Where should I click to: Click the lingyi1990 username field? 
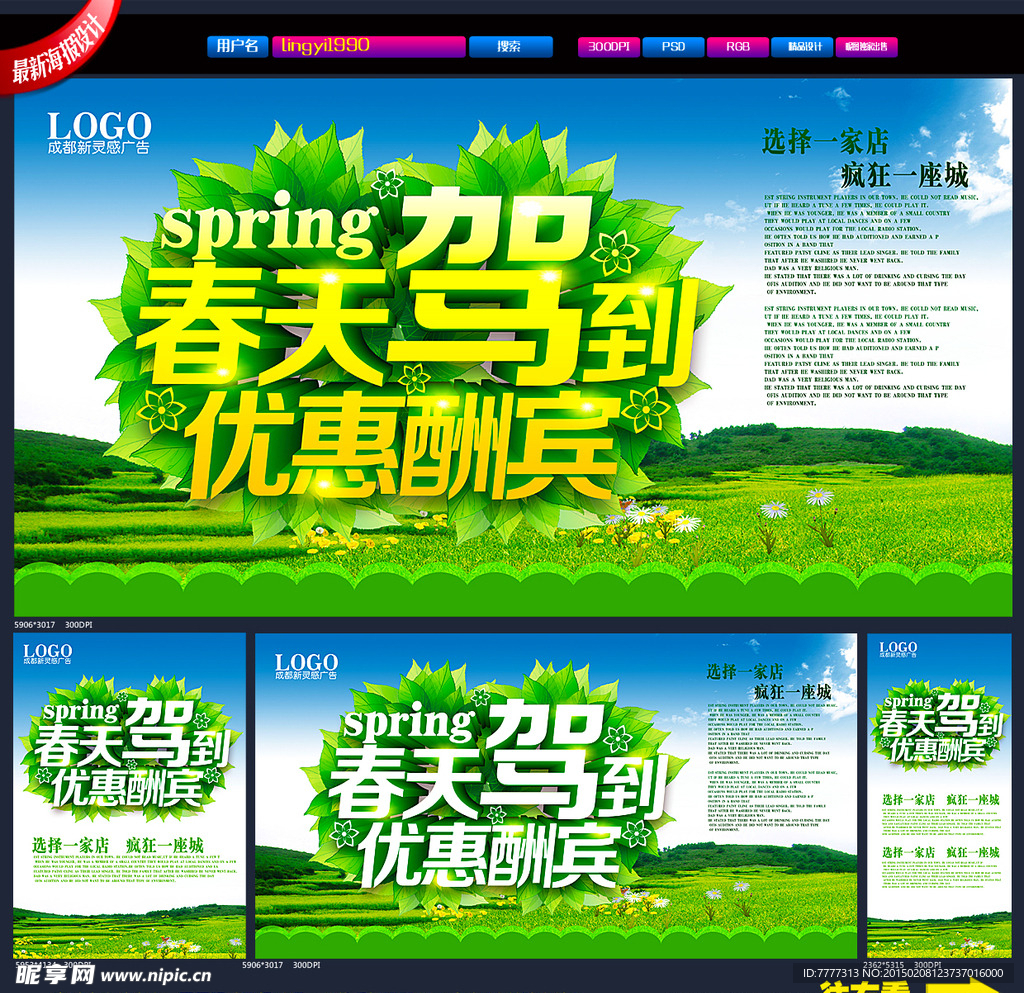(x=369, y=46)
